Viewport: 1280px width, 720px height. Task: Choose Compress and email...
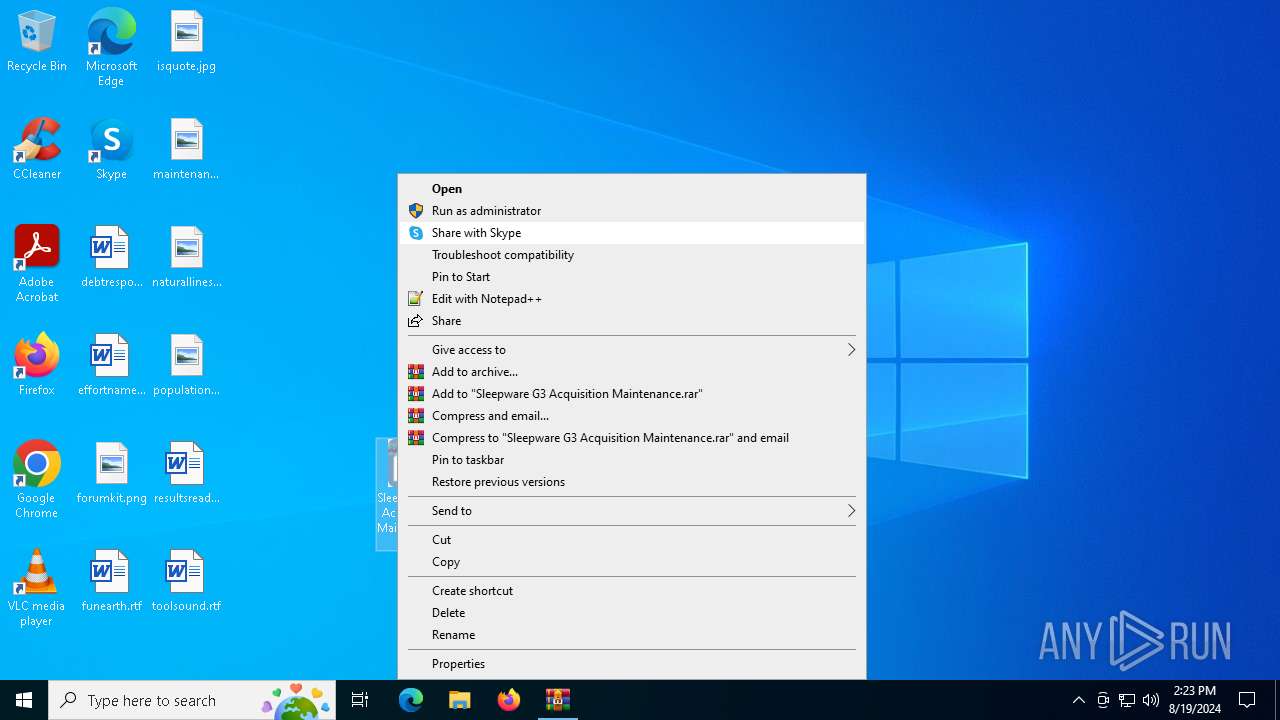(632, 416)
